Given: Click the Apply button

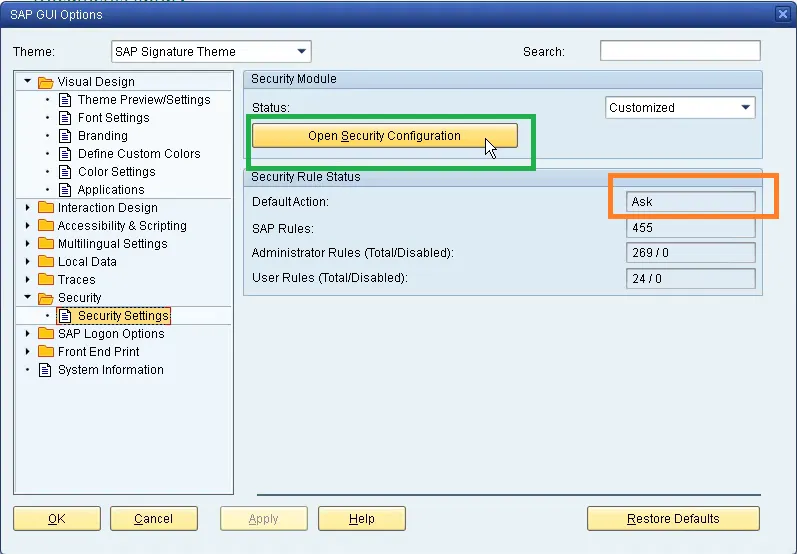Looking at the screenshot, I should [x=264, y=518].
